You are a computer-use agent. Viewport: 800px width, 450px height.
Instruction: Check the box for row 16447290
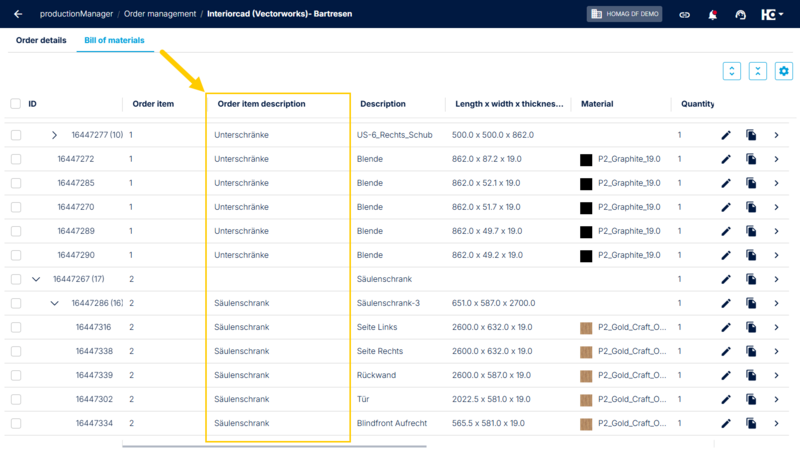click(x=16, y=255)
